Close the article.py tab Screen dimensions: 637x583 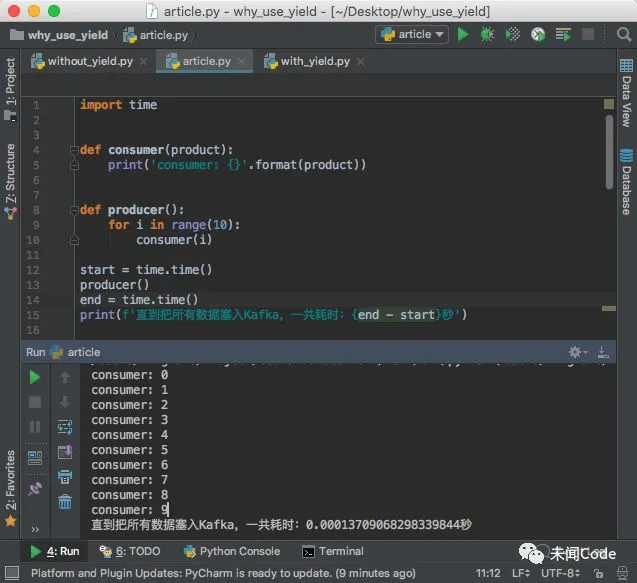tap(241, 62)
